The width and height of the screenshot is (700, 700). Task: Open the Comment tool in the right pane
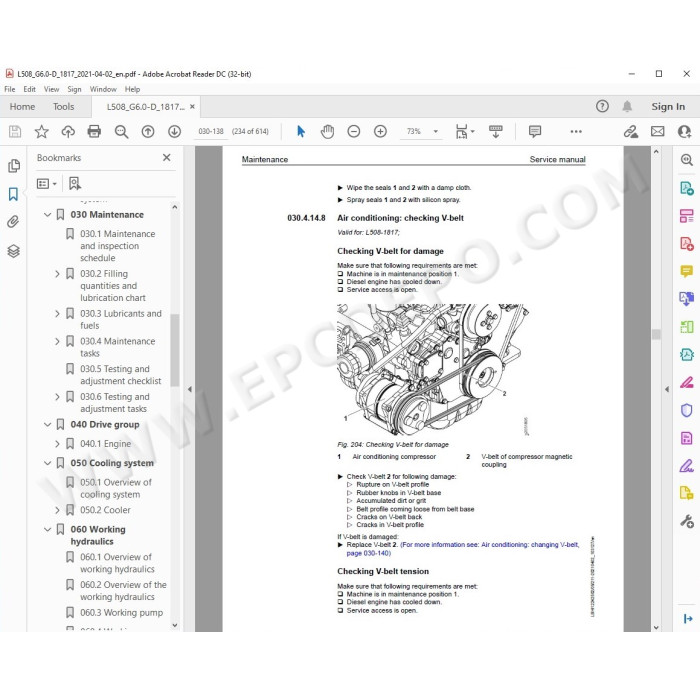click(x=687, y=271)
